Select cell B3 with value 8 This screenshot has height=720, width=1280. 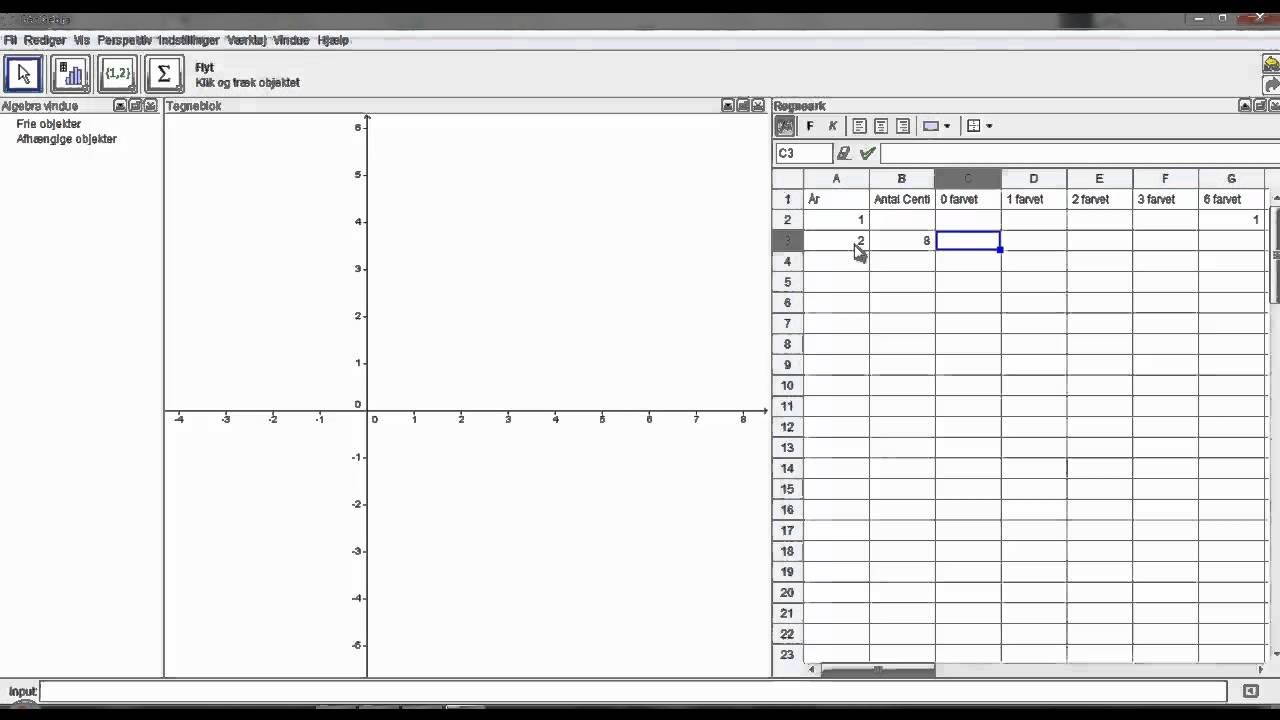[x=902, y=241]
